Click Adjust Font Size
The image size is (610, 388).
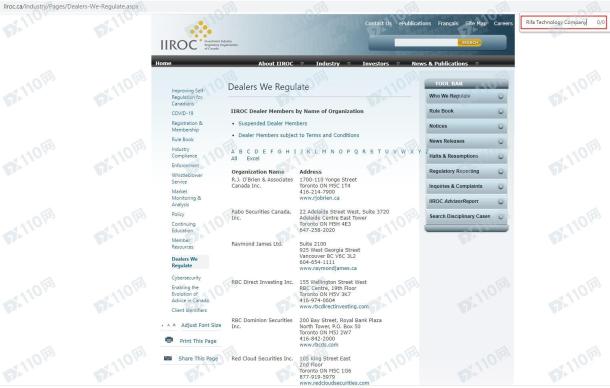(201, 325)
